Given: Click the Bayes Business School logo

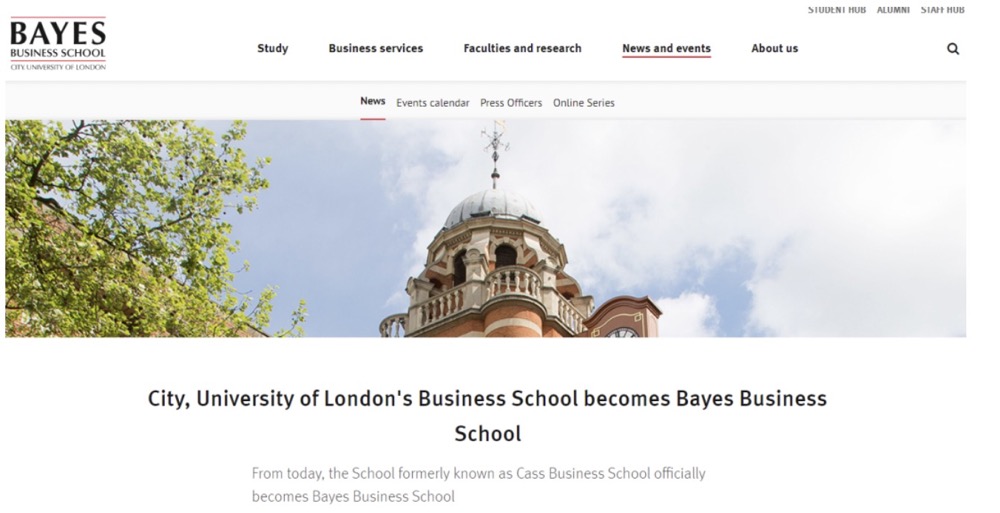Looking at the screenshot, I should [x=58, y=43].
